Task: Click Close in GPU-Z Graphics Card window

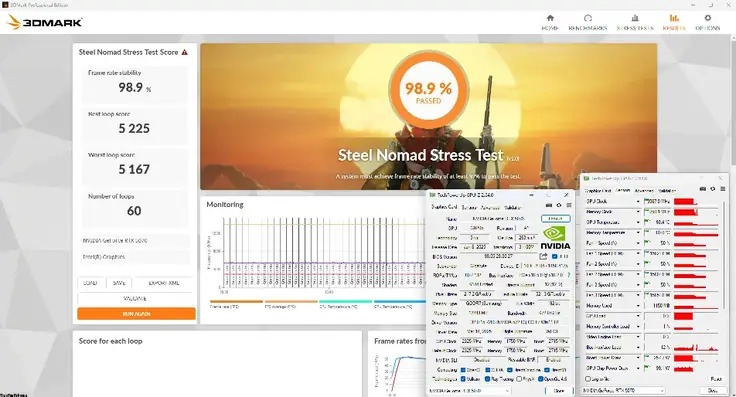Action: tap(559, 390)
